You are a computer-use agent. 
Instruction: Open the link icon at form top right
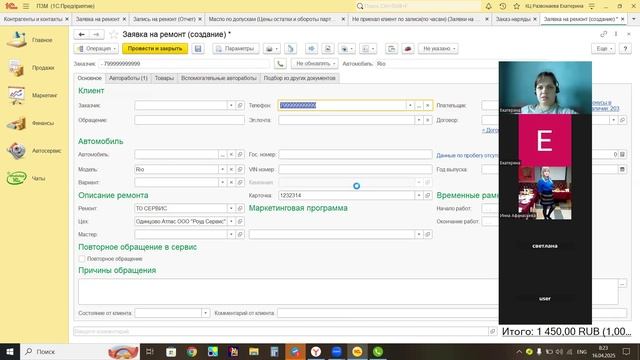pos(604,34)
